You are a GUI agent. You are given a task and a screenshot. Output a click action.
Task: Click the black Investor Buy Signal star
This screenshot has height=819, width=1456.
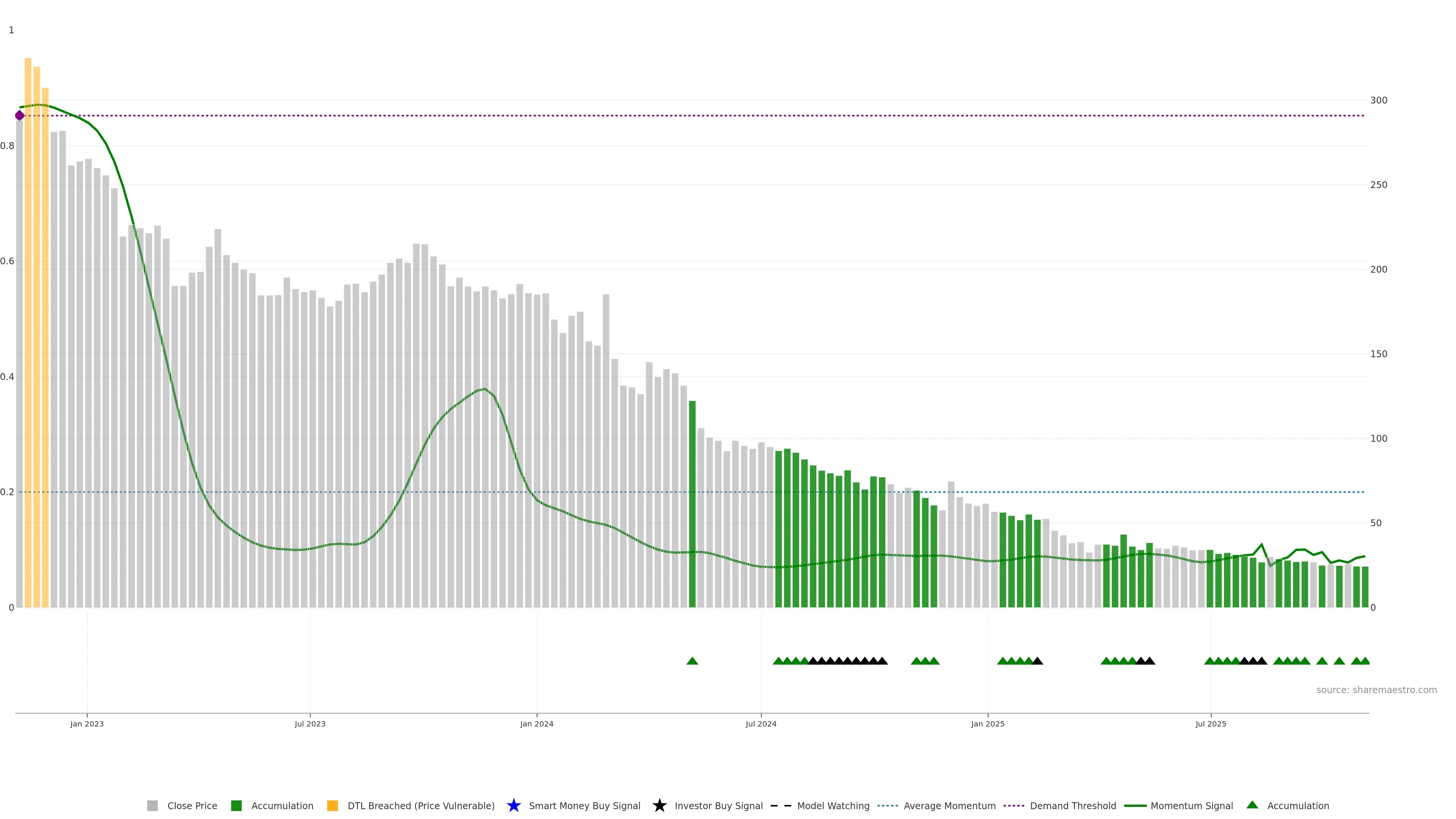pos(659,805)
